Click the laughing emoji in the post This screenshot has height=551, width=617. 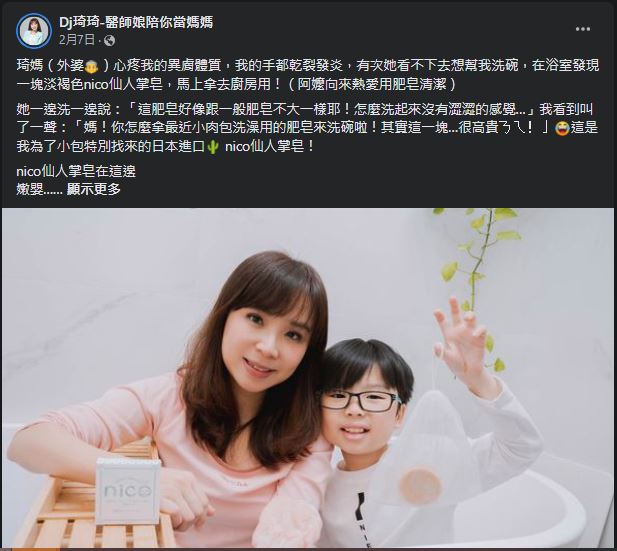[562, 128]
